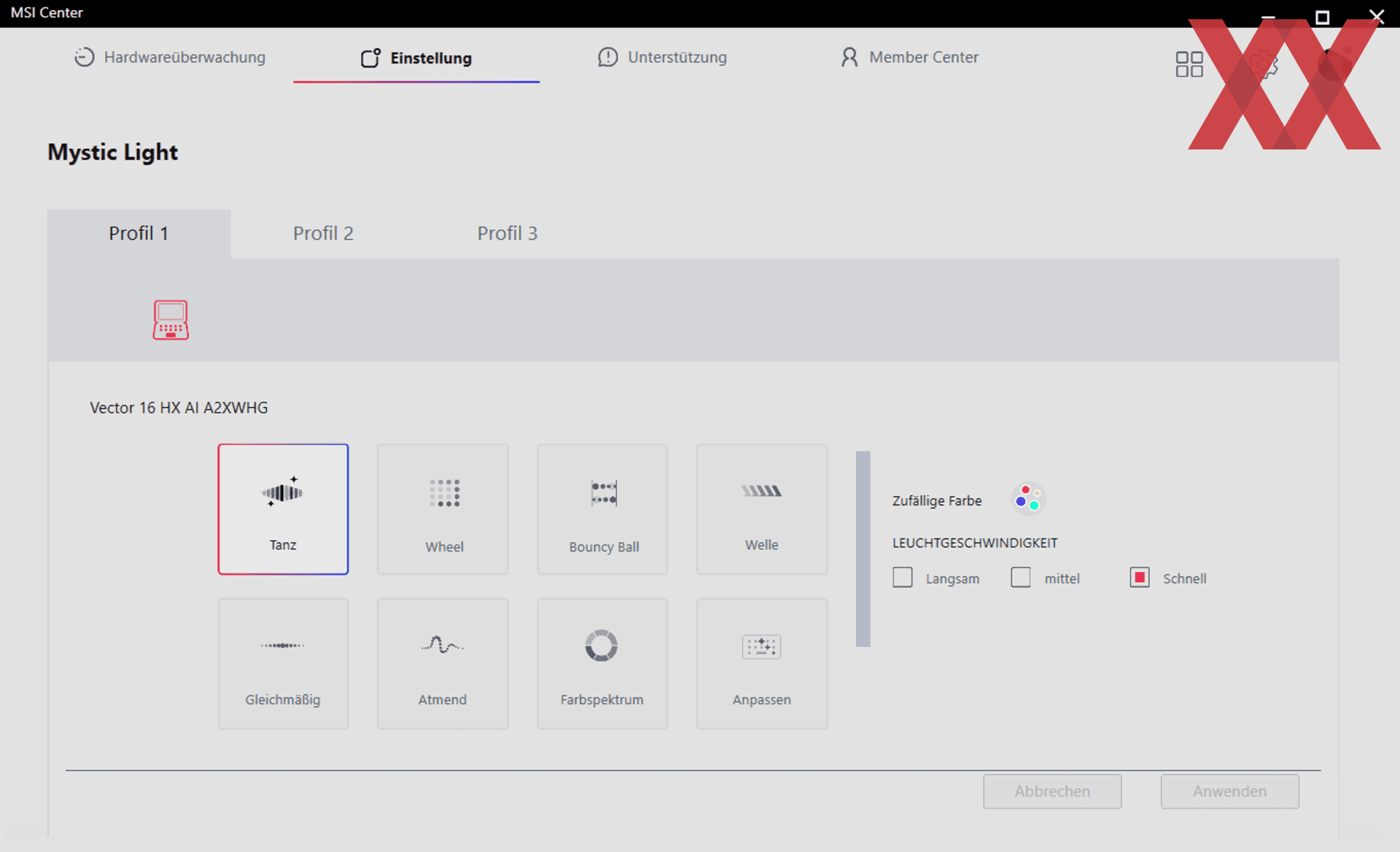Open the apps grid icon
Image resolution: width=1400 pixels, height=852 pixels.
click(x=1189, y=64)
